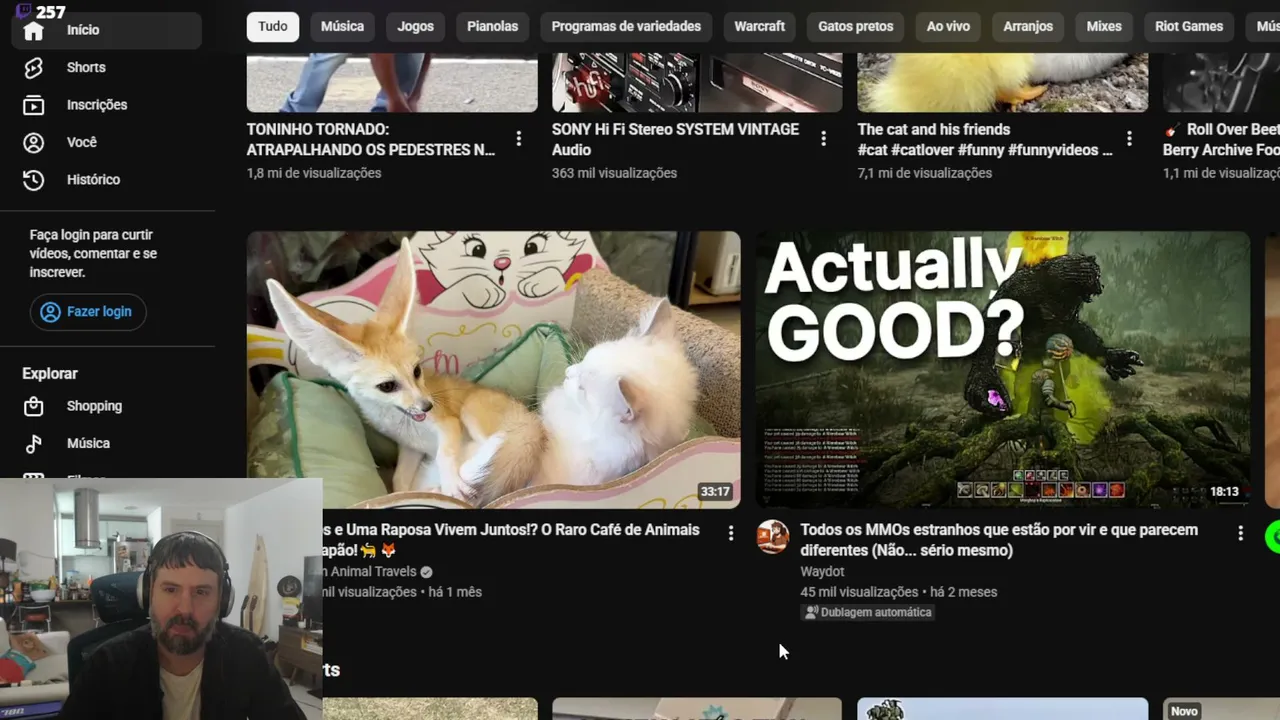
Task: Click the verified badge beside Animal Travels
Action: (x=426, y=572)
